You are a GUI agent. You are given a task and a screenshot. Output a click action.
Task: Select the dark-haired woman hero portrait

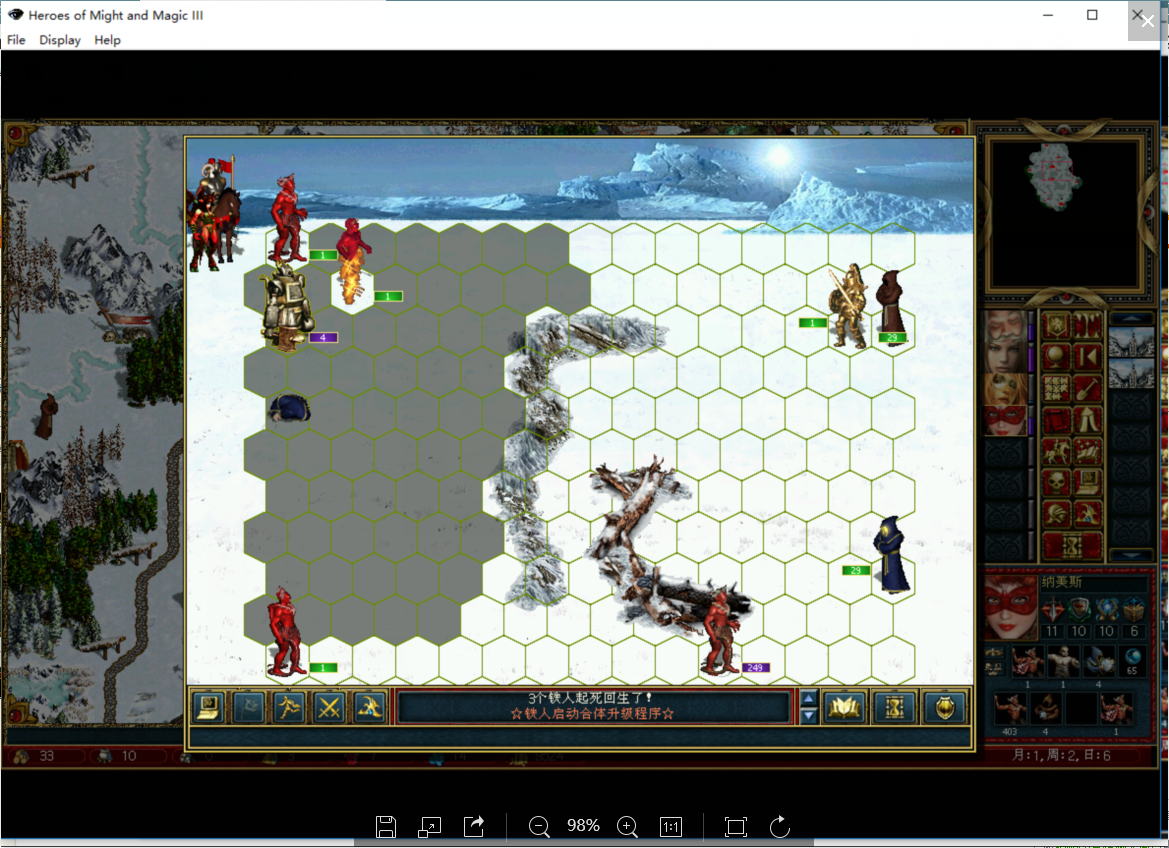(x=1005, y=357)
